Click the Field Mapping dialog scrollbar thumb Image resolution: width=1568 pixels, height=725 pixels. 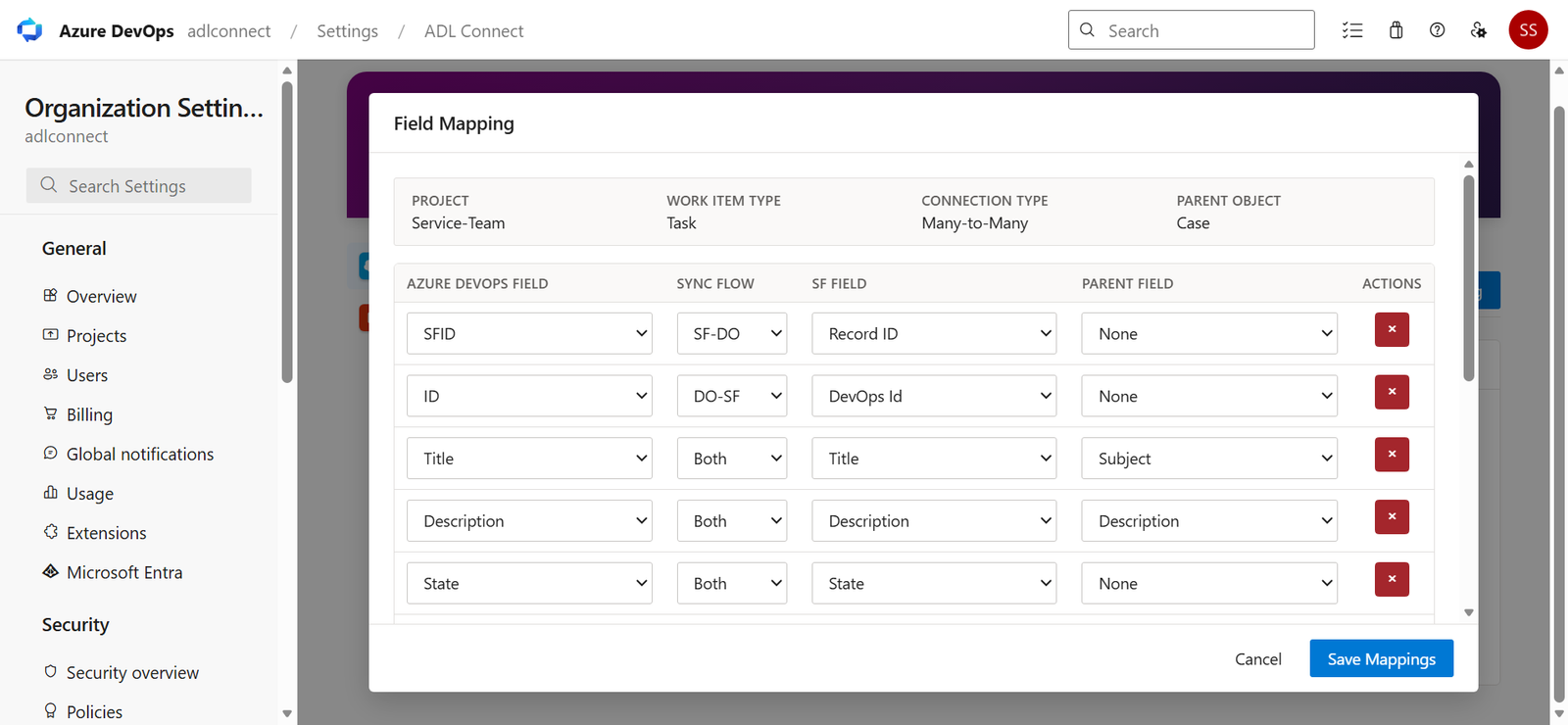(1468, 277)
